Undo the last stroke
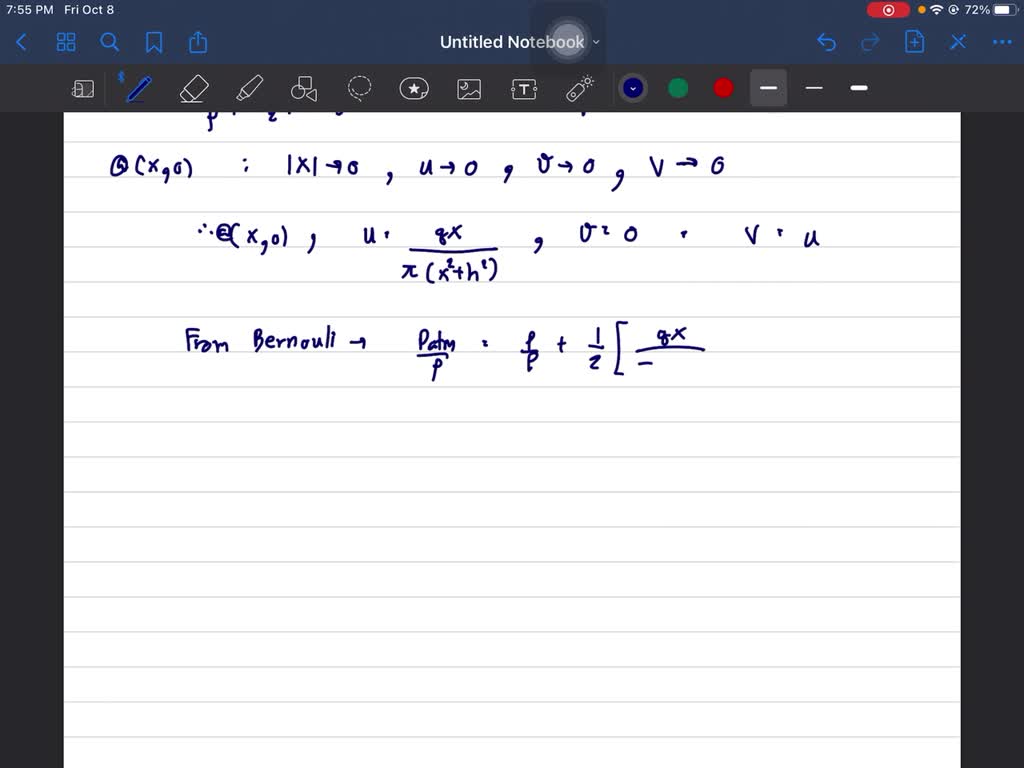Image resolution: width=1024 pixels, height=768 pixels. 826,42
